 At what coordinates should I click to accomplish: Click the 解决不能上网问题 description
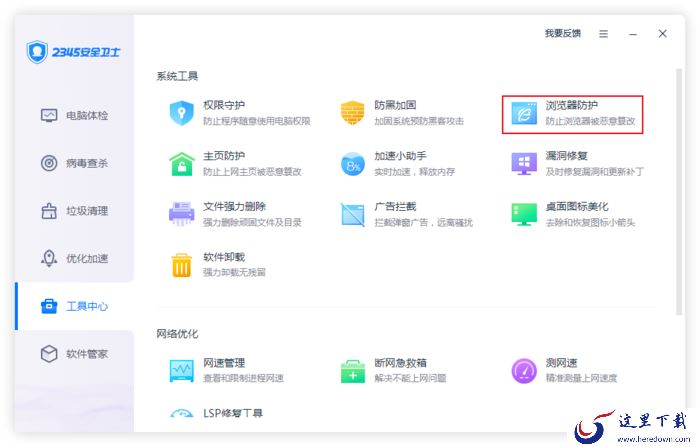(x=410, y=378)
